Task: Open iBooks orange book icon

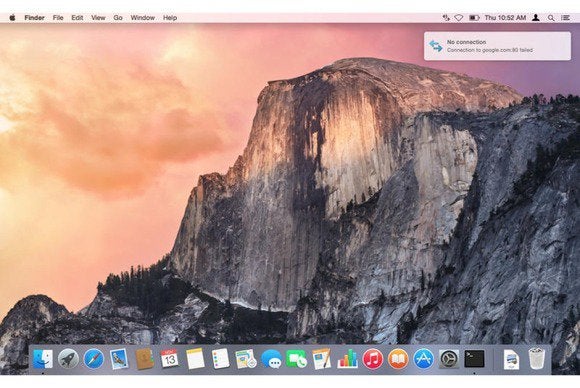Action: (398, 359)
